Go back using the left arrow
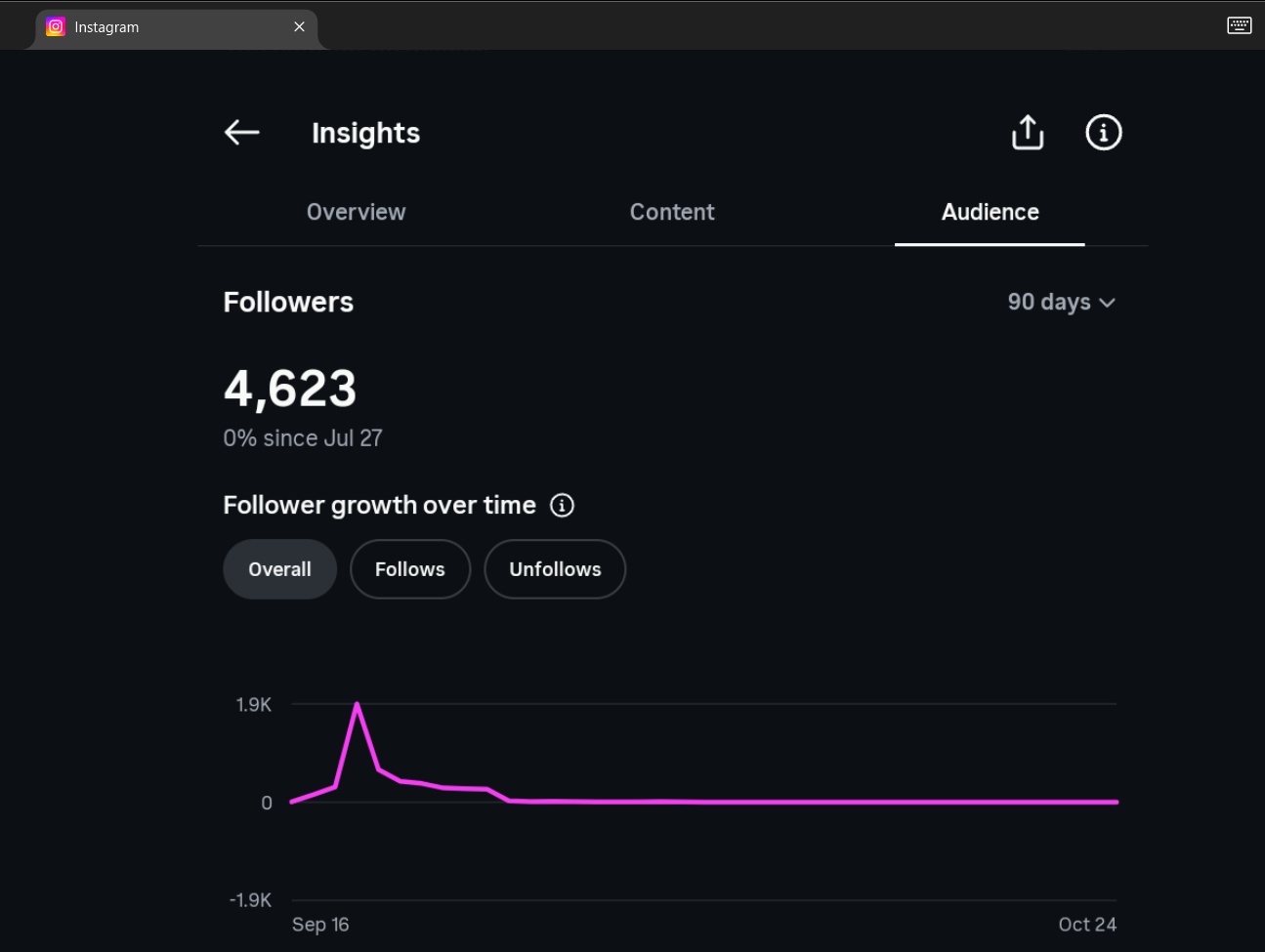 point(242,132)
